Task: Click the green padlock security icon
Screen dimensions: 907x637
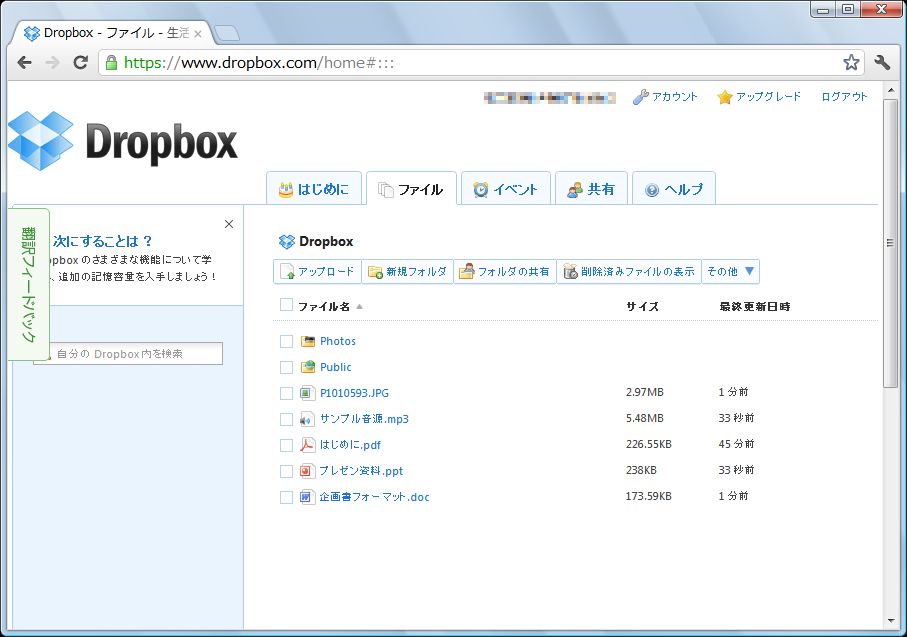Action: pos(112,62)
